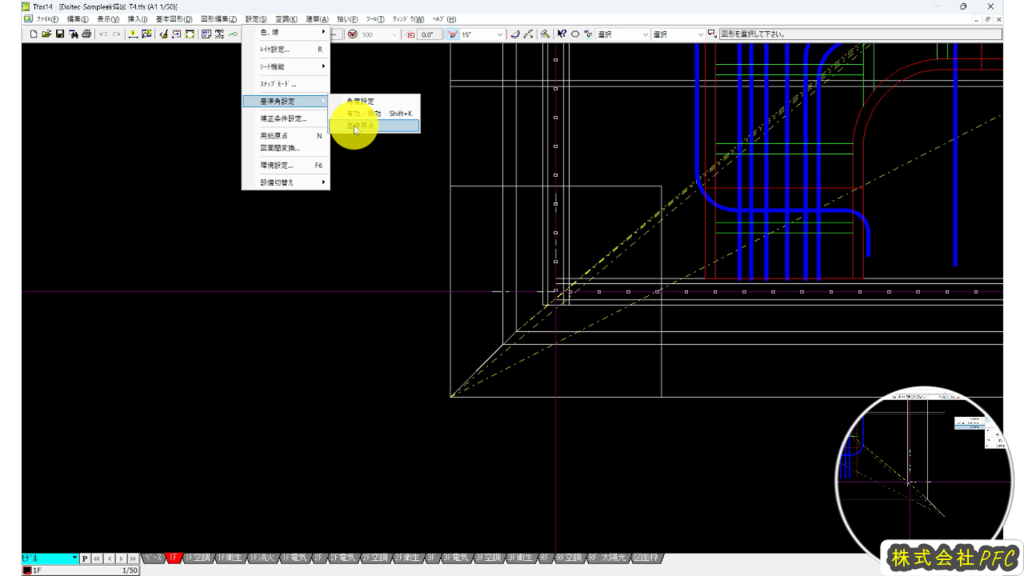Toggle the red circle icon beside the 100 field
The width and height of the screenshot is (1024, 576).
click(352, 34)
